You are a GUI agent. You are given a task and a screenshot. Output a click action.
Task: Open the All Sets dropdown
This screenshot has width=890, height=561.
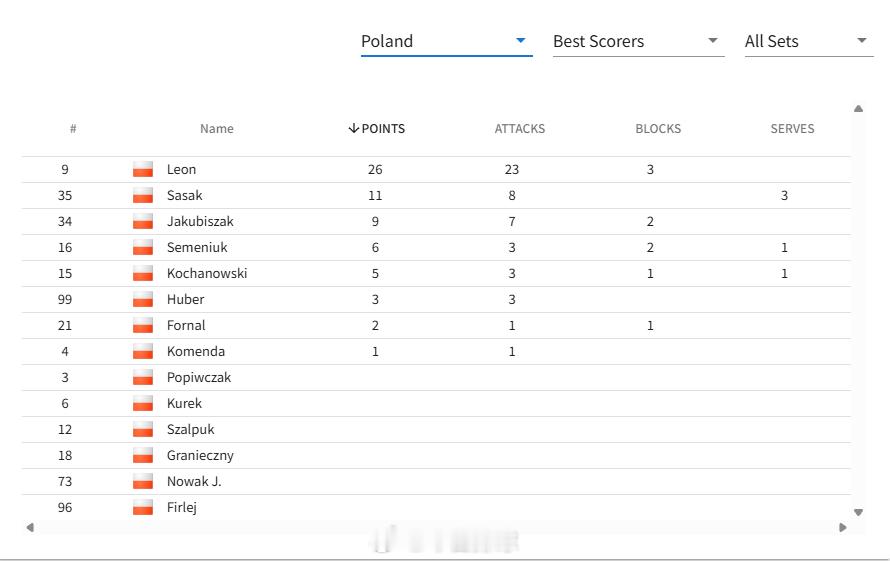tap(808, 41)
